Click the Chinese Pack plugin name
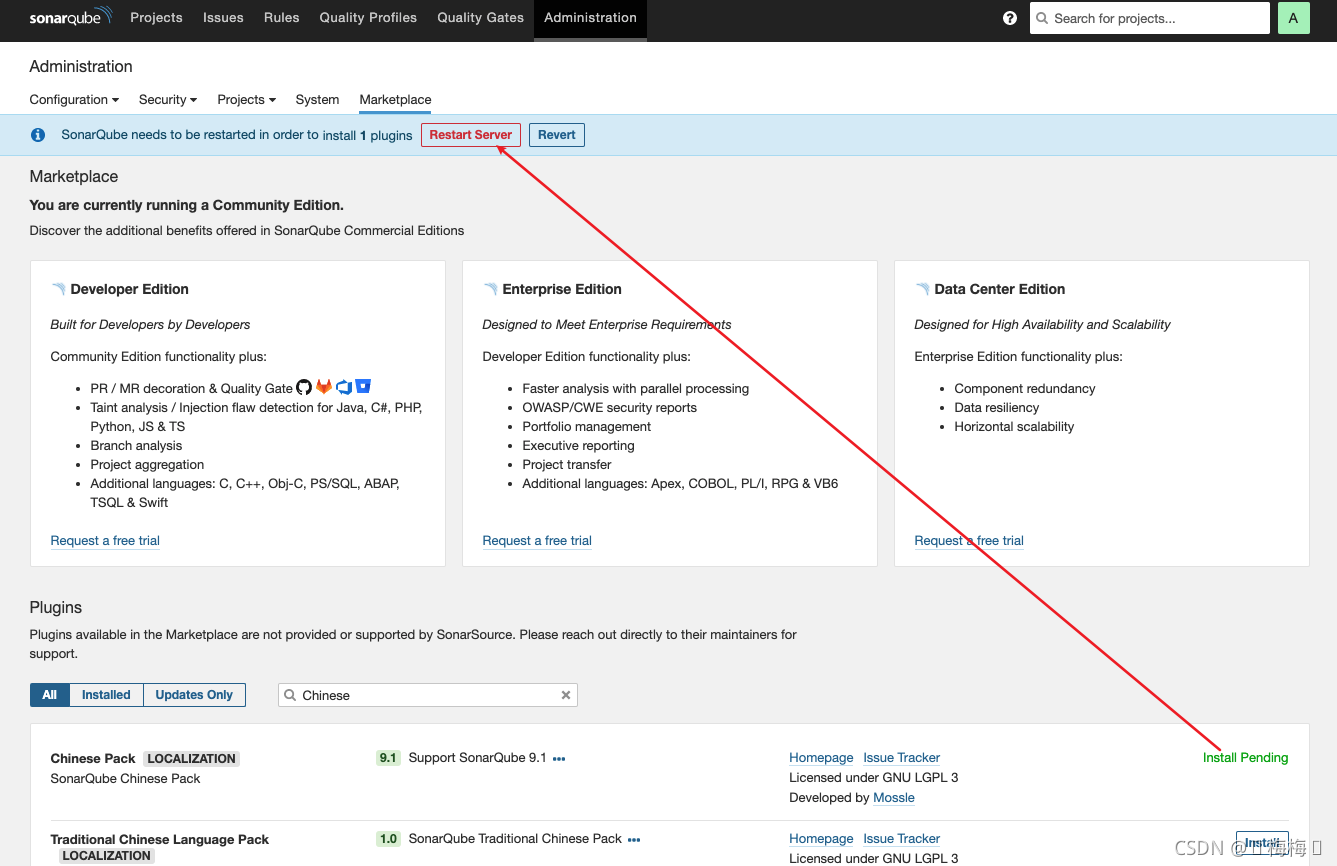 [x=93, y=759]
